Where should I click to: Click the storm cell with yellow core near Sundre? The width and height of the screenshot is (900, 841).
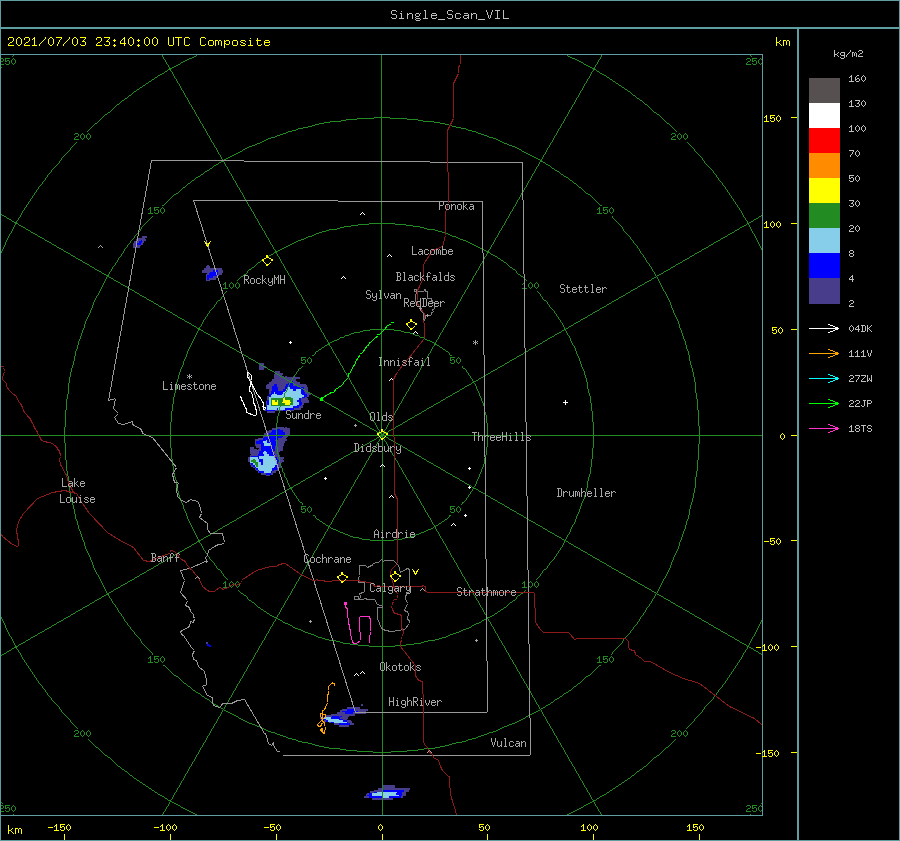286,393
